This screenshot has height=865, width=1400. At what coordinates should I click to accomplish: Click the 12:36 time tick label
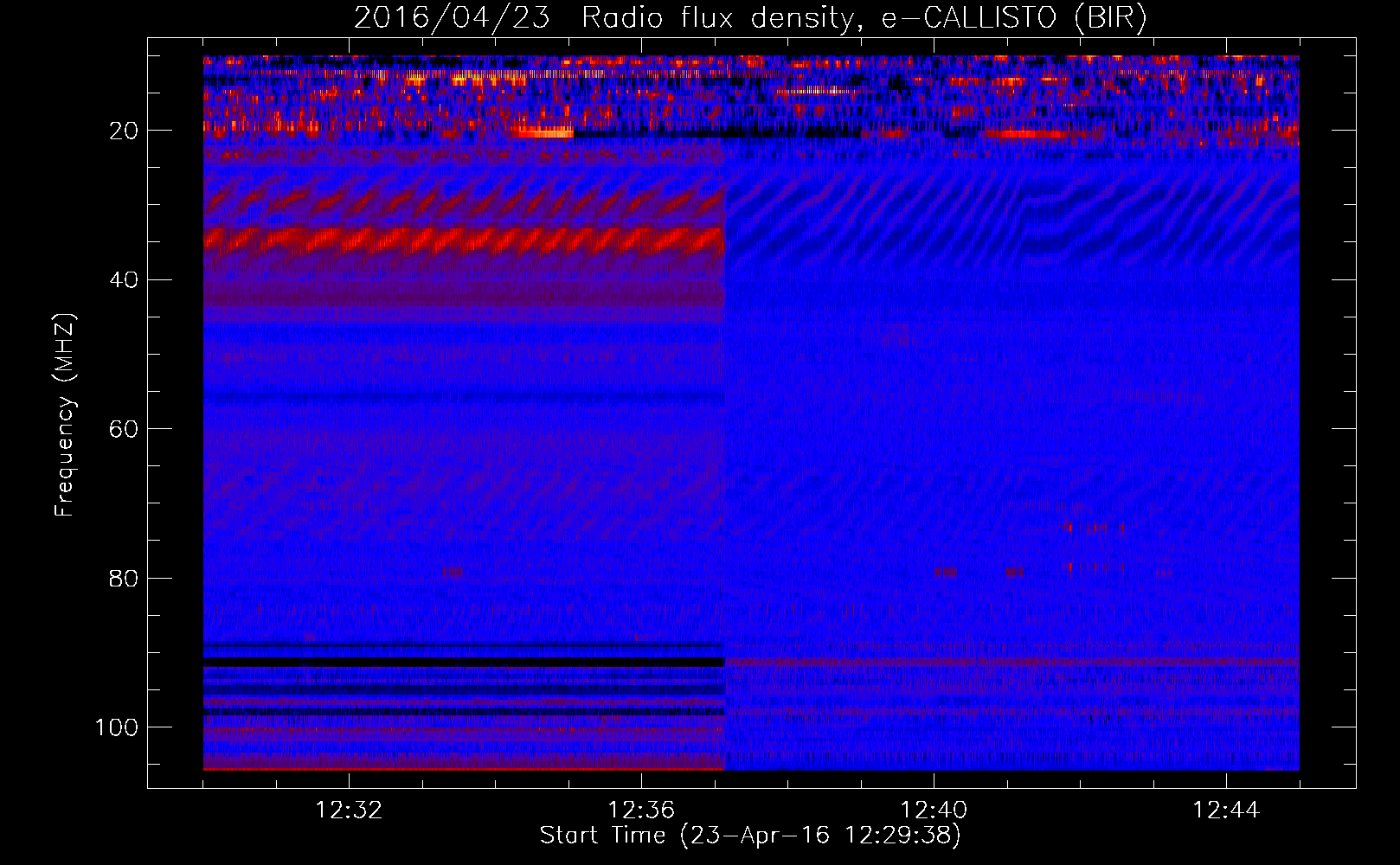(641, 811)
